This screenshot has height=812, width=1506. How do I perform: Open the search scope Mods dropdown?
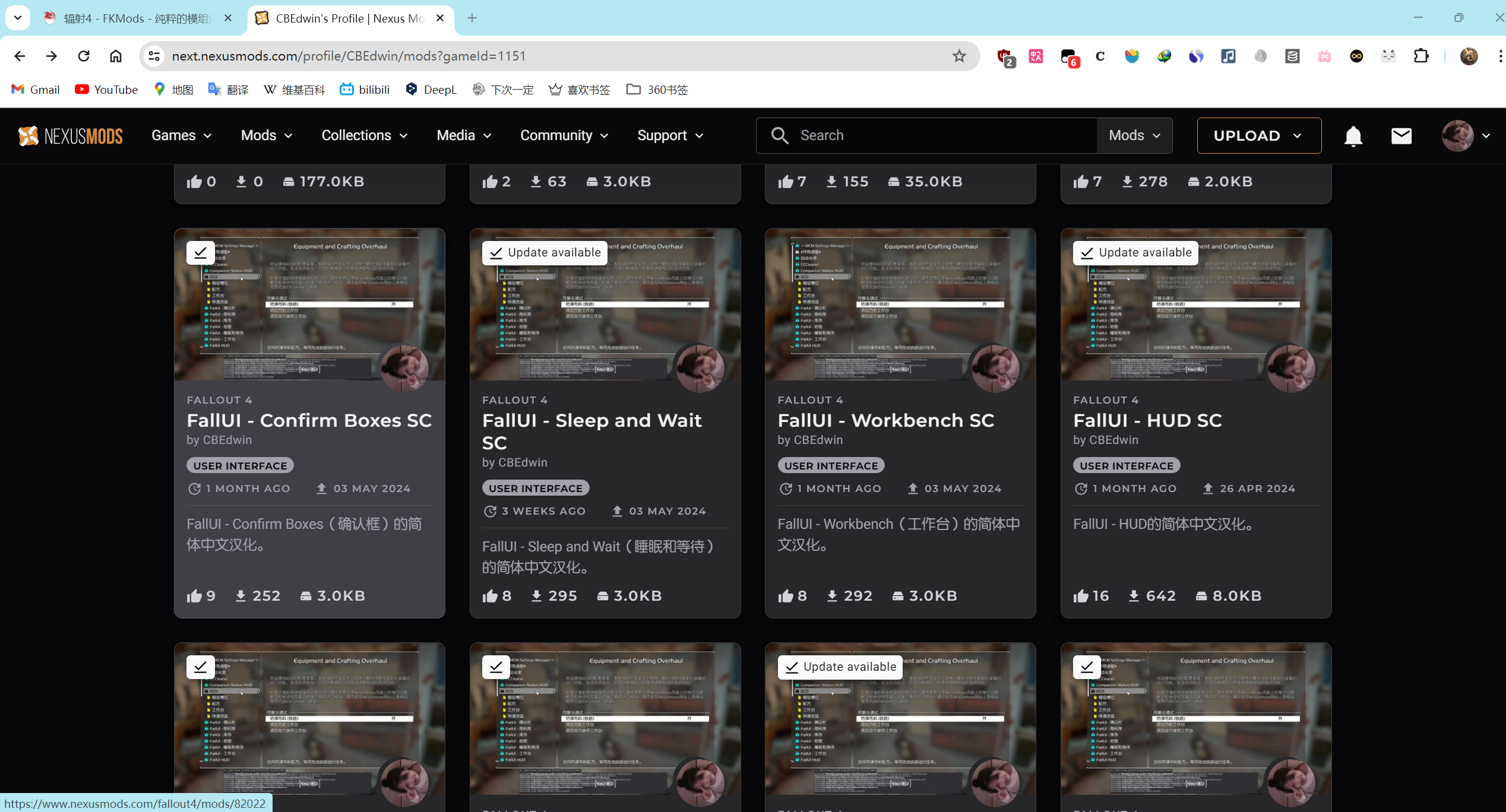pyautogui.click(x=1134, y=136)
